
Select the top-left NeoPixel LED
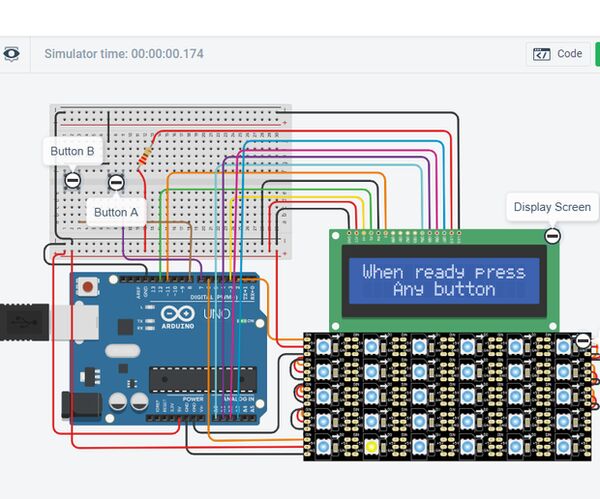coord(323,347)
